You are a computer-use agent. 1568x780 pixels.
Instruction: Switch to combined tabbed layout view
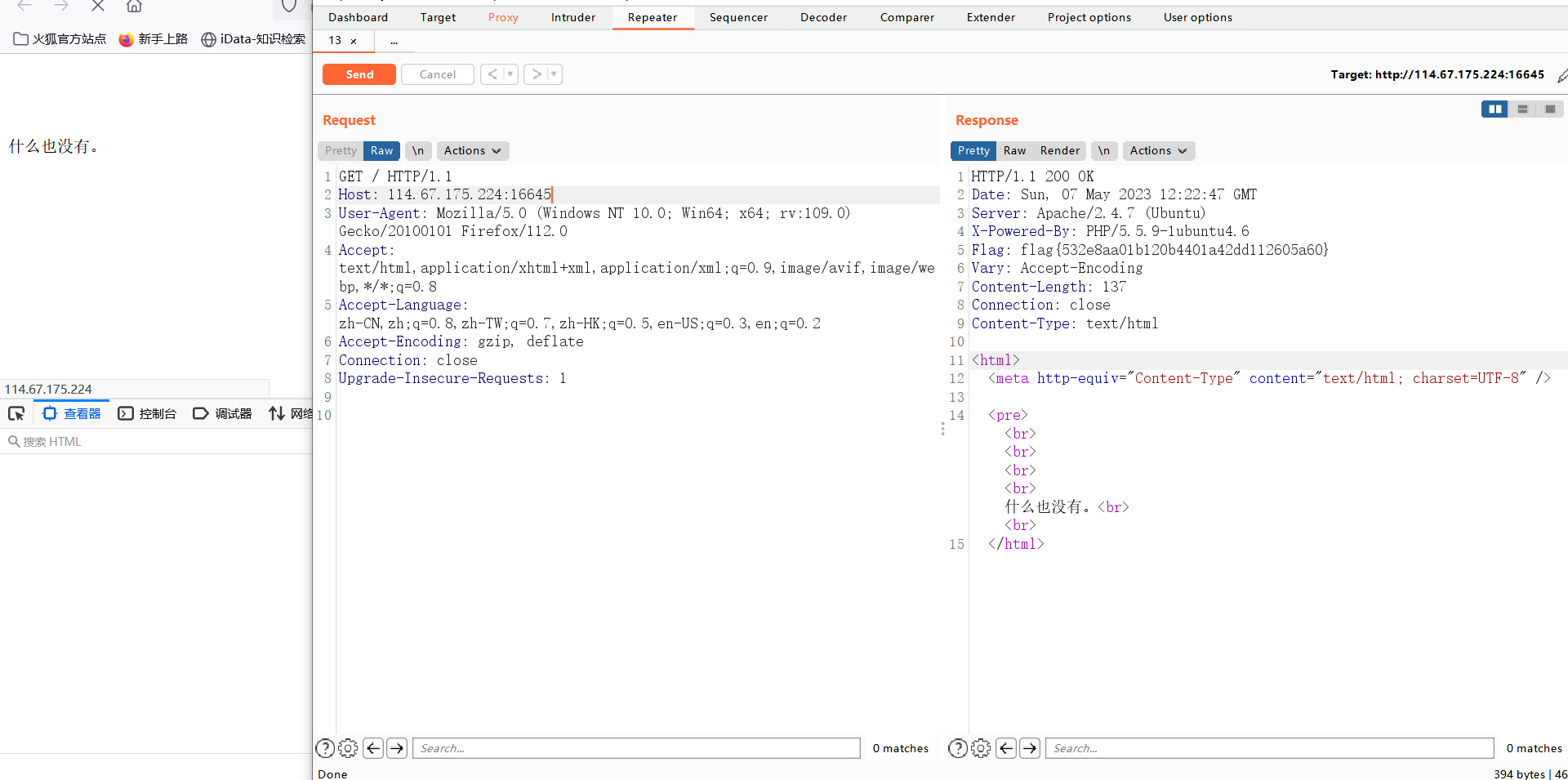coord(1550,109)
